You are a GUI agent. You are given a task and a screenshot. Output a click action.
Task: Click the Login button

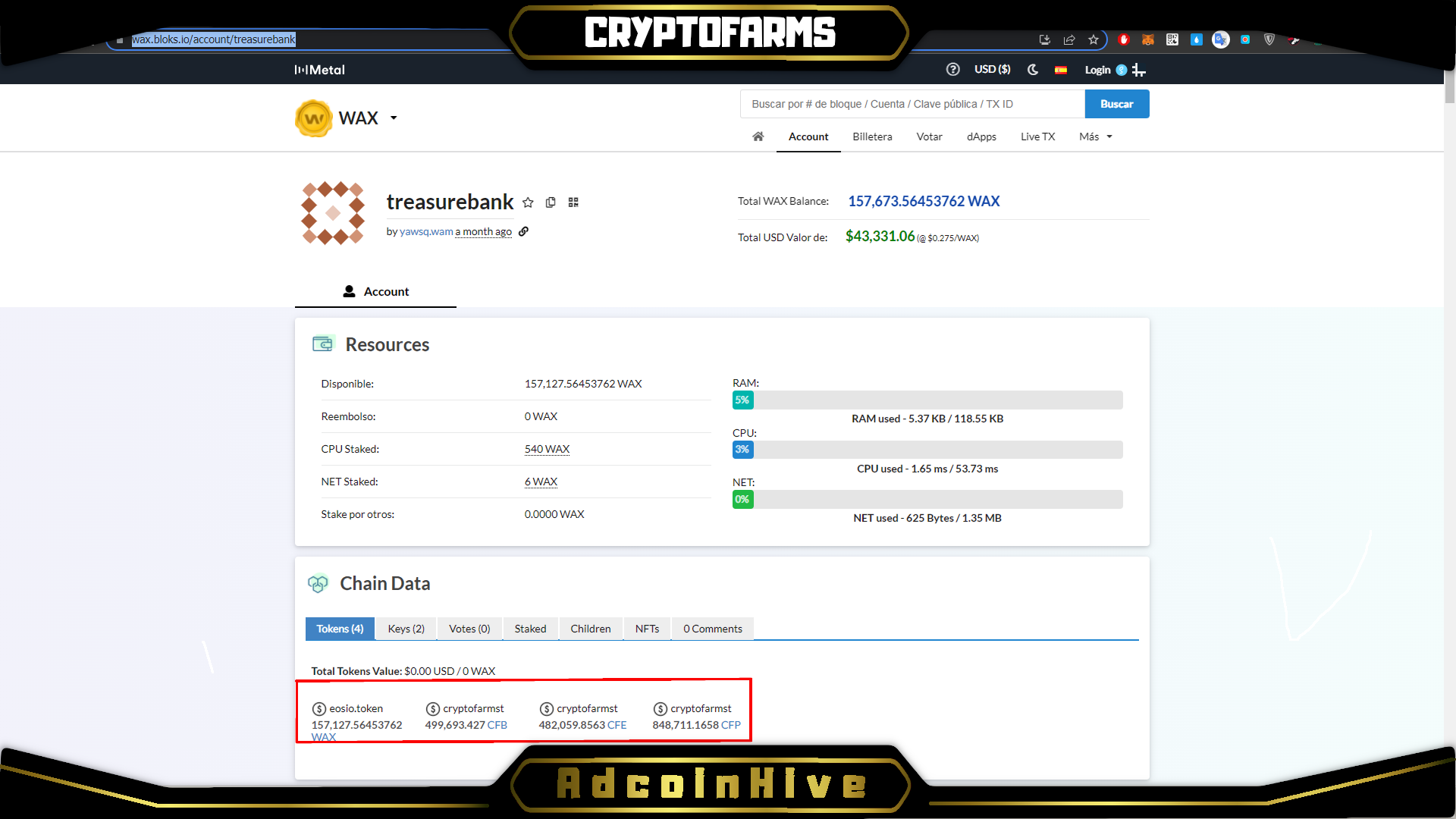point(1097,70)
